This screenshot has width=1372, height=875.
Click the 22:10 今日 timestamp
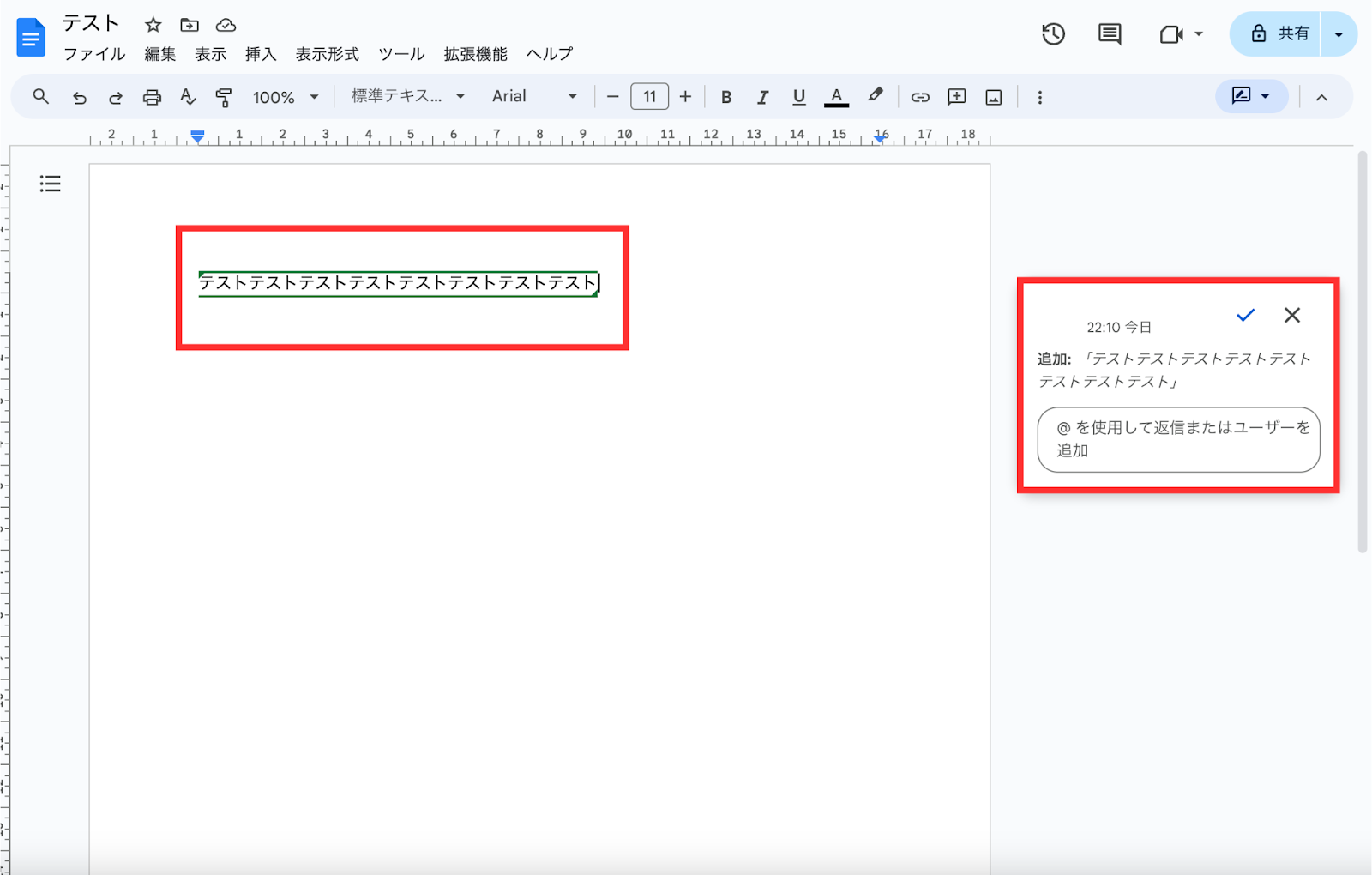tap(1119, 327)
